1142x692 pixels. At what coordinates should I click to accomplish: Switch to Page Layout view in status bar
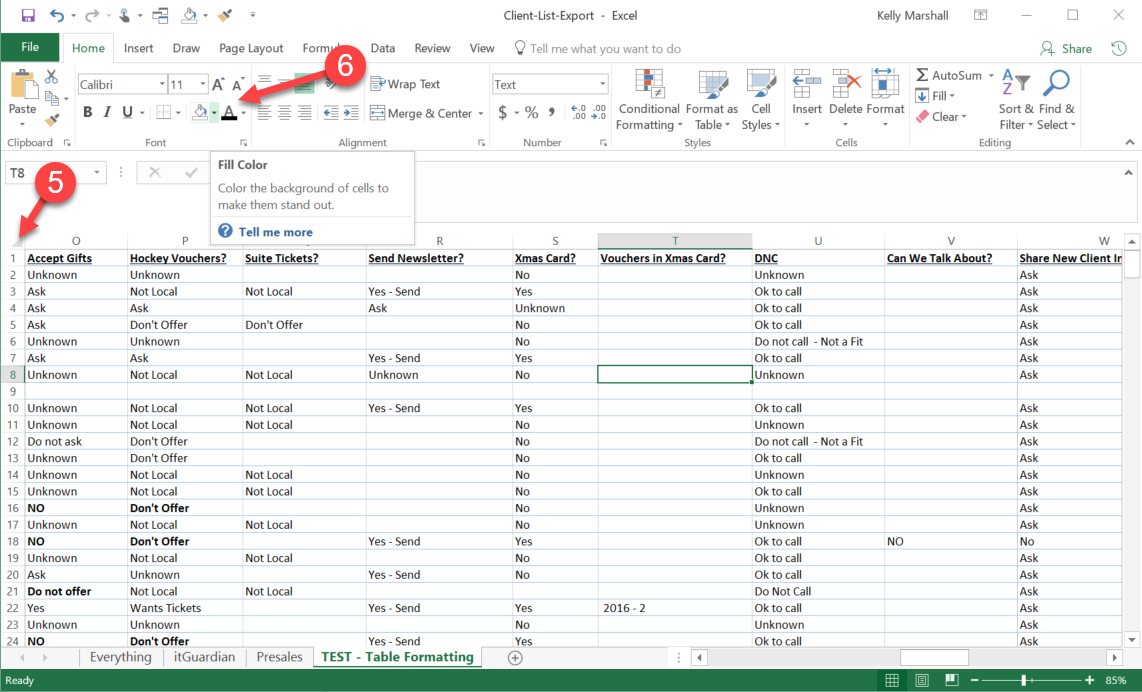click(921, 680)
